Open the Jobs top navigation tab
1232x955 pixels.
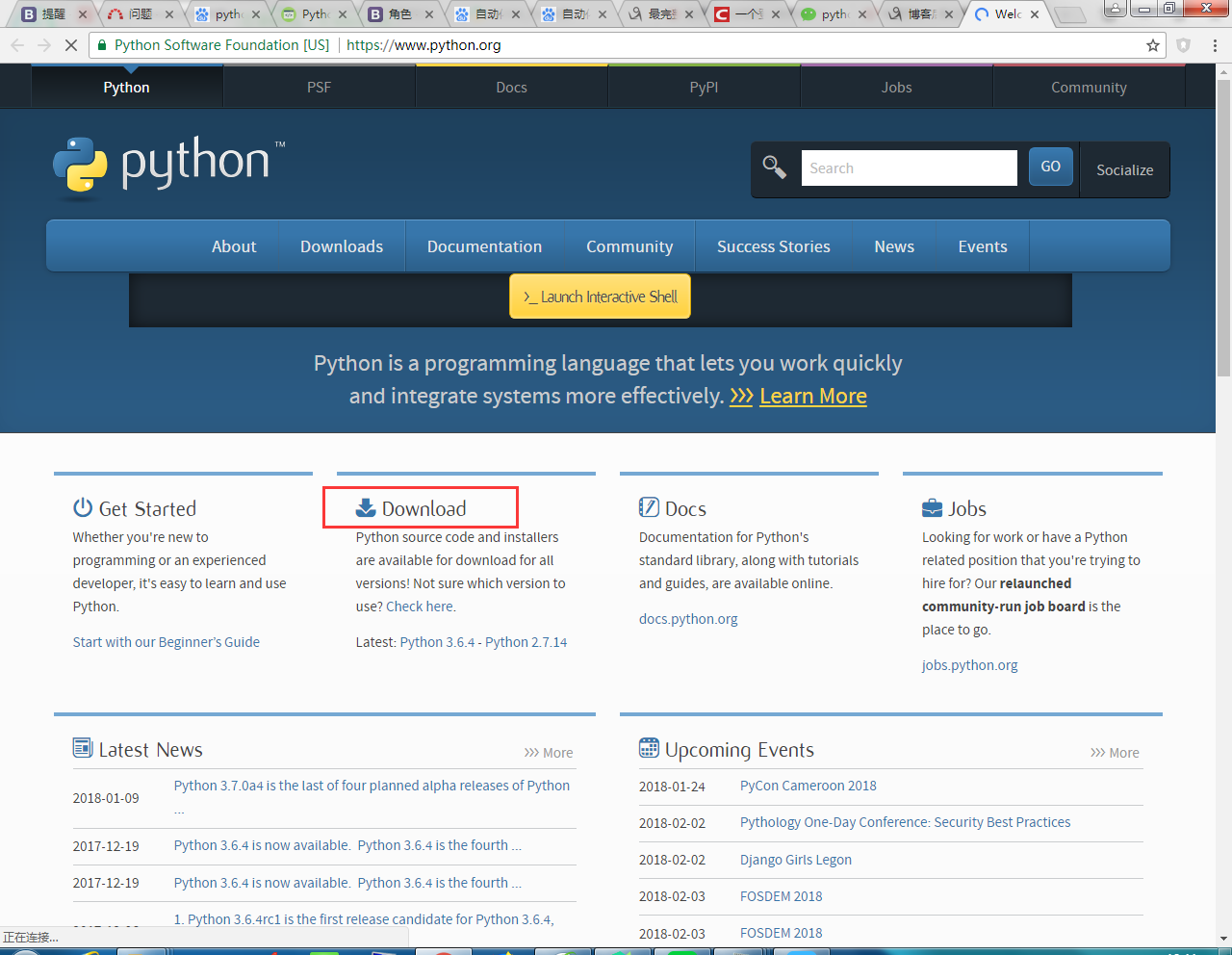click(x=897, y=87)
